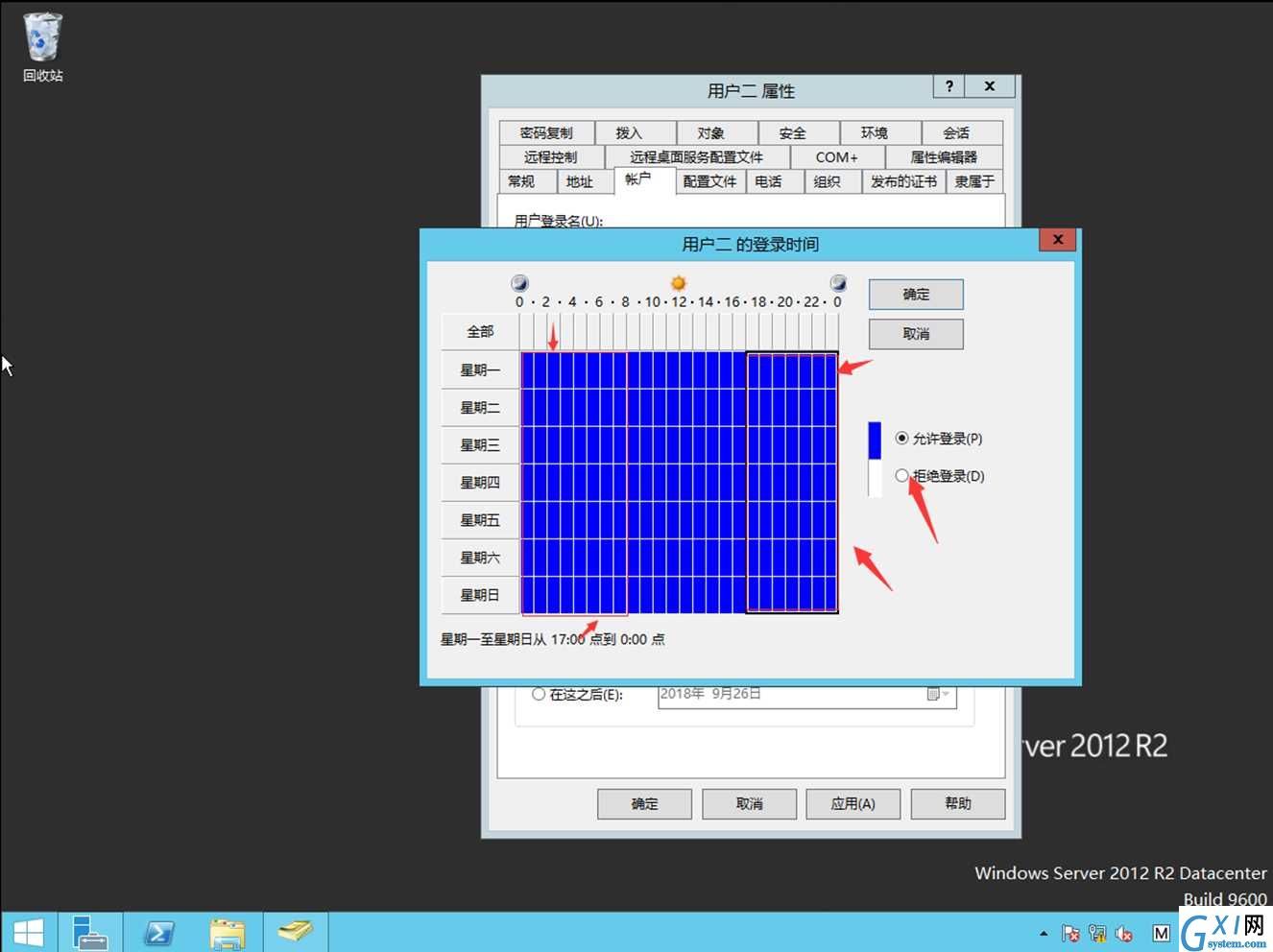The height and width of the screenshot is (952, 1273).
Task: Click the right midnight moon icon
Action: [838, 283]
